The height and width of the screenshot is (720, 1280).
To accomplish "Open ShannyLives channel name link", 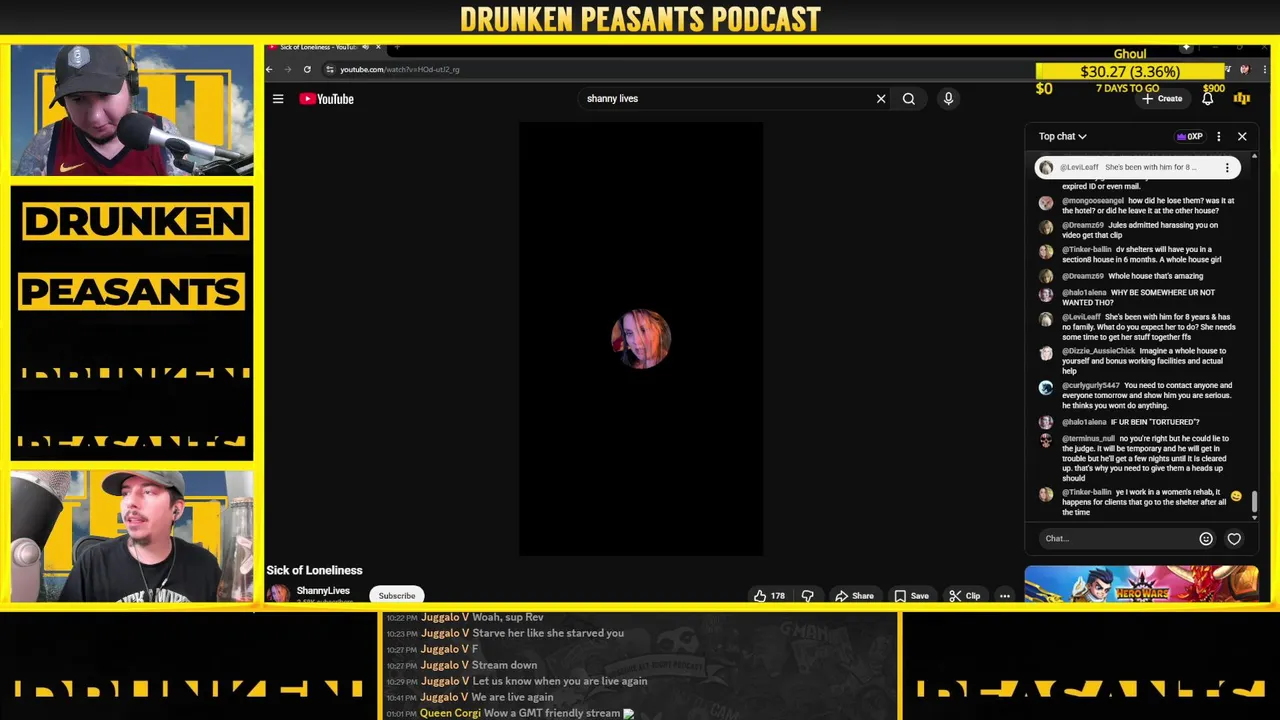I will (323, 591).
